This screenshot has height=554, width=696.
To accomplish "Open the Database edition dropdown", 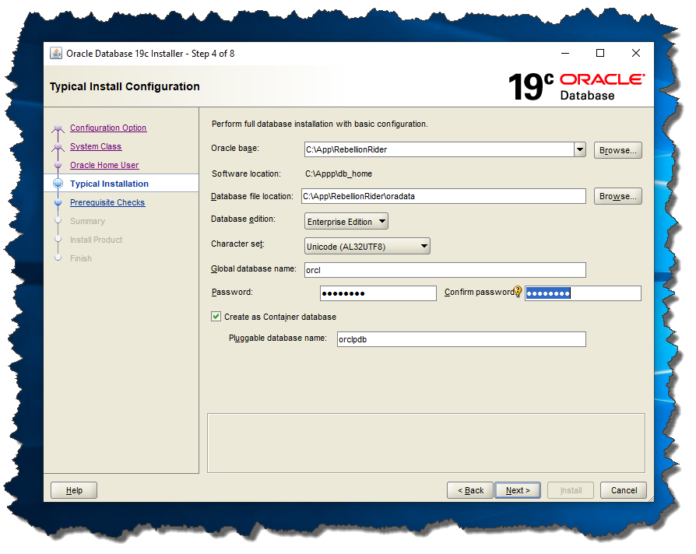I will (346, 222).
